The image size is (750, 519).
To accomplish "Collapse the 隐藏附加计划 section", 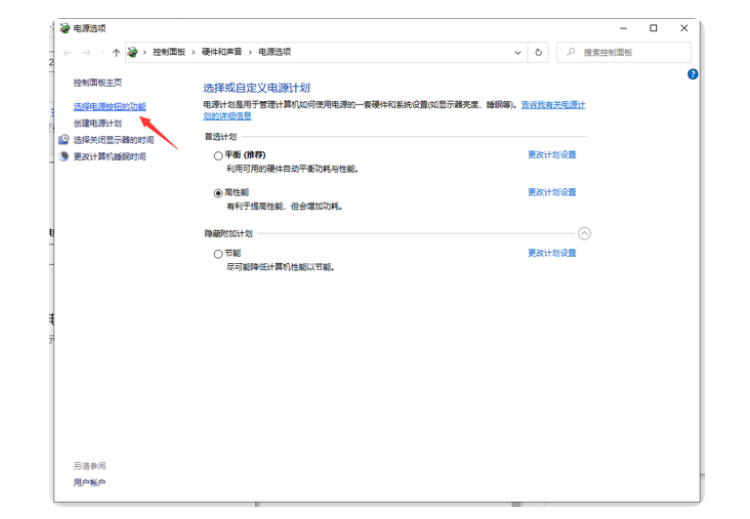I will [x=585, y=233].
